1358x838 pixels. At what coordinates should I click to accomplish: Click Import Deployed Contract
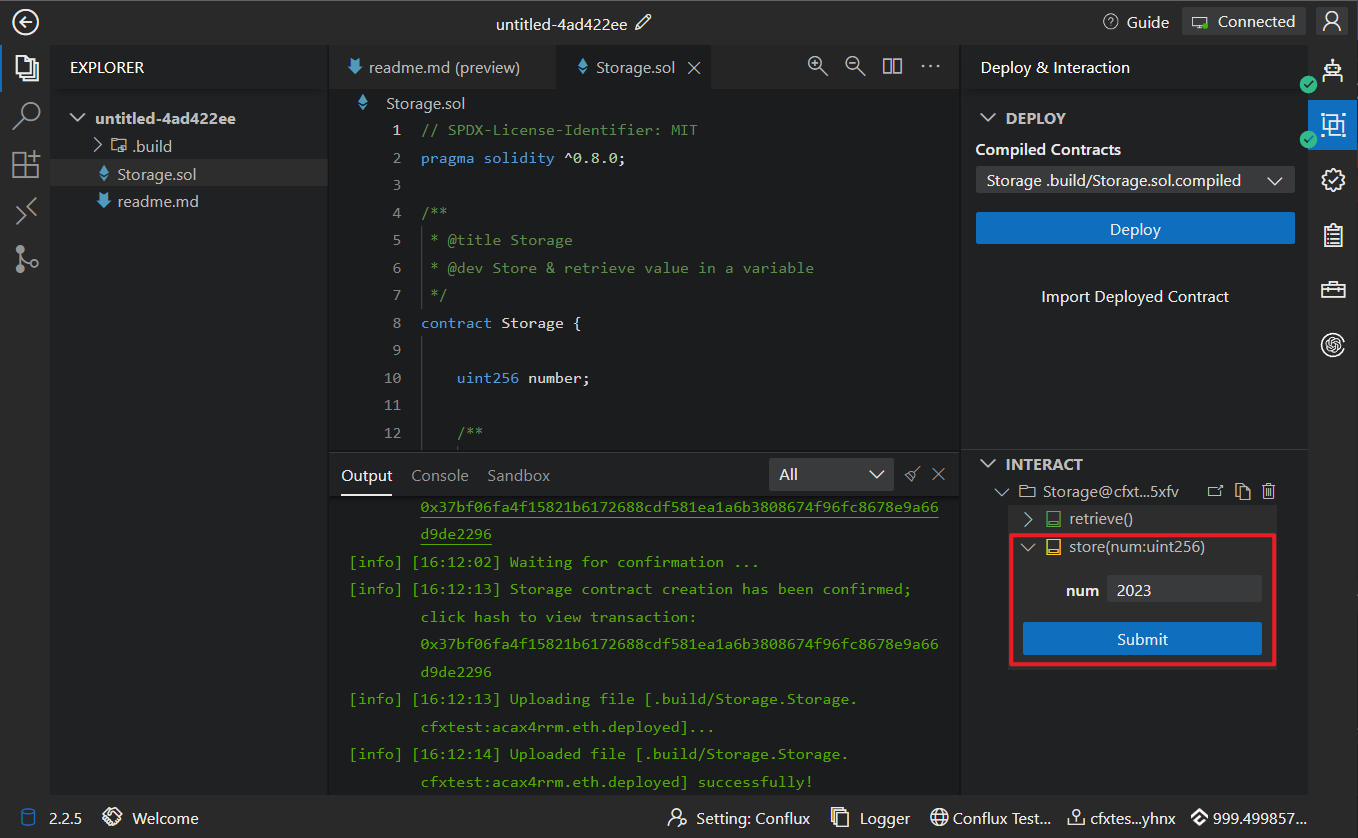point(1135,296)
